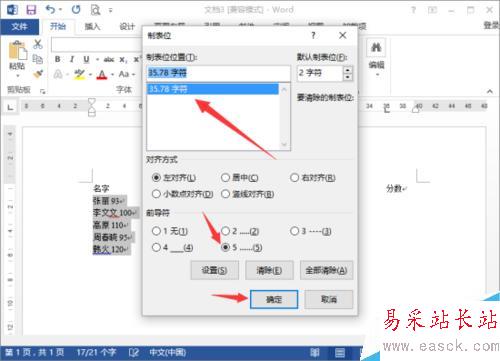500x361 pixels.
Task: Select the Format Painter brush icon
Action: click(38, 74)
